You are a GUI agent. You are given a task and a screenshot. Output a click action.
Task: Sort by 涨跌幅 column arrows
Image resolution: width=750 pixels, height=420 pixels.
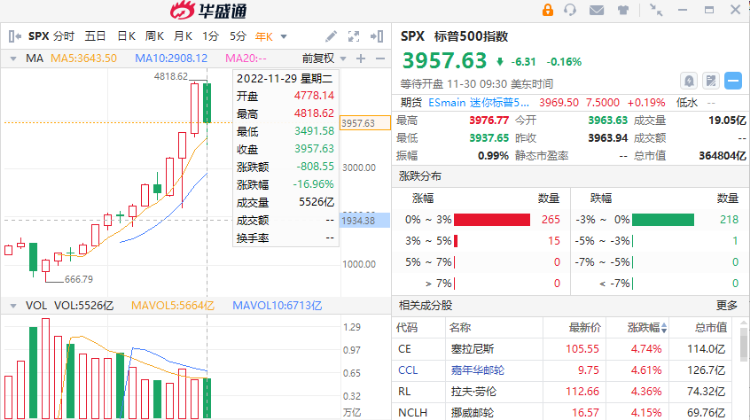point(664,328)
